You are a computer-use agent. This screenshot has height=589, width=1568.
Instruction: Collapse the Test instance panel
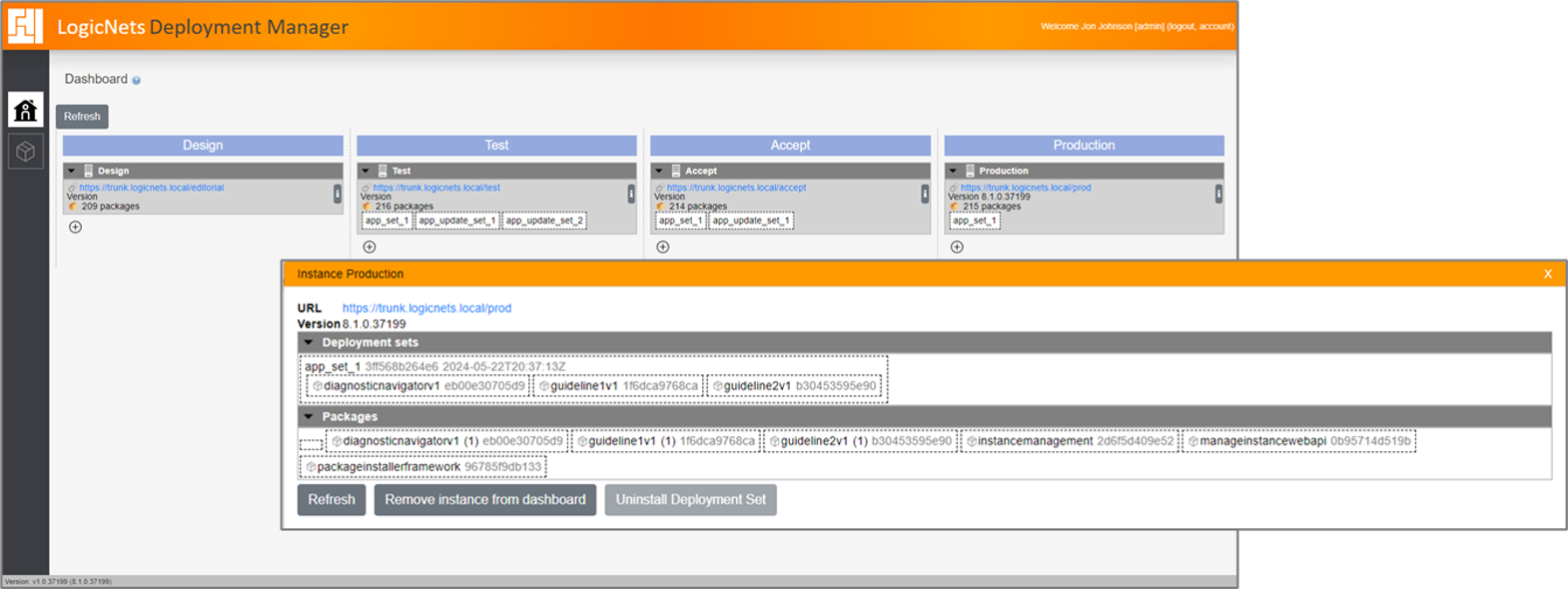click(x=366, y=171)
